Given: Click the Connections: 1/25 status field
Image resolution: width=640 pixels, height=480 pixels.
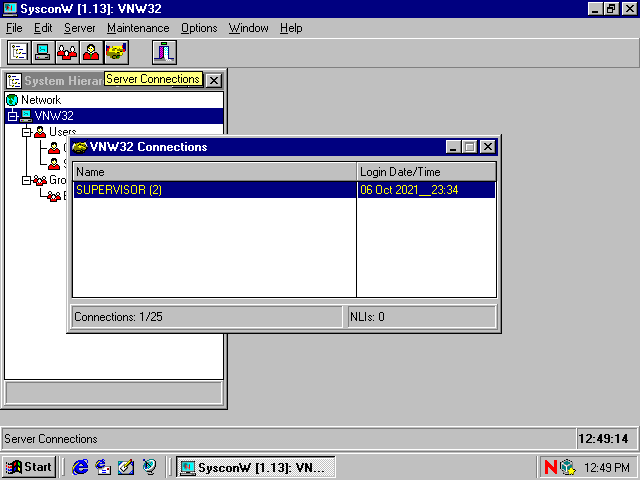Looking at the screenshot, I should coord(207,317).
